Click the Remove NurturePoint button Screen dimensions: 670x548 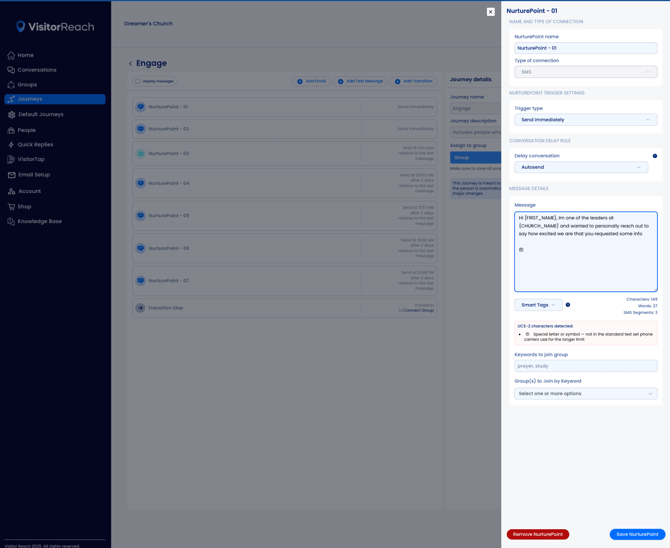(x=537, y=534)
